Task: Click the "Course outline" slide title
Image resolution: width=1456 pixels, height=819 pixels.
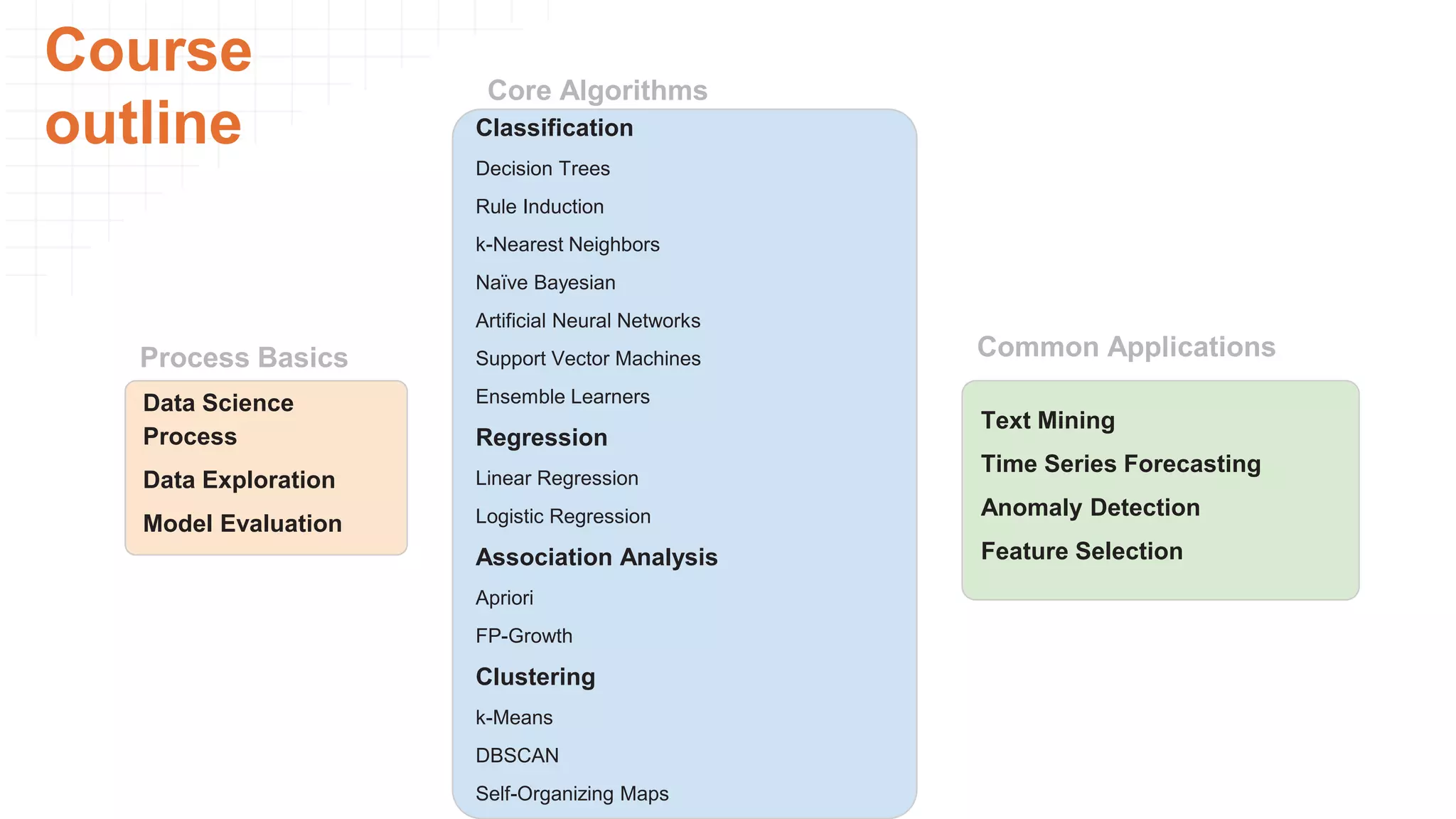Action: tap(148, 87)
